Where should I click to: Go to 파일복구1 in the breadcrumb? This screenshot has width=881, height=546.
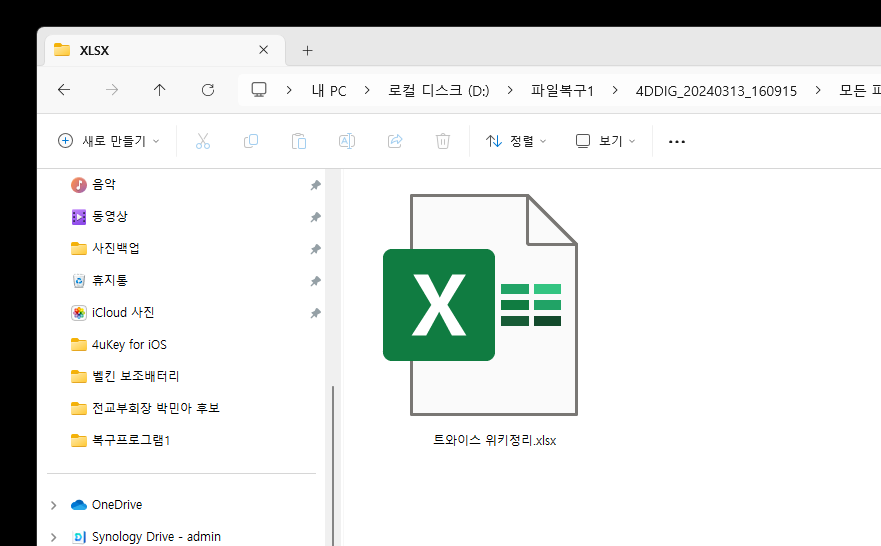[x=562, y=90]
